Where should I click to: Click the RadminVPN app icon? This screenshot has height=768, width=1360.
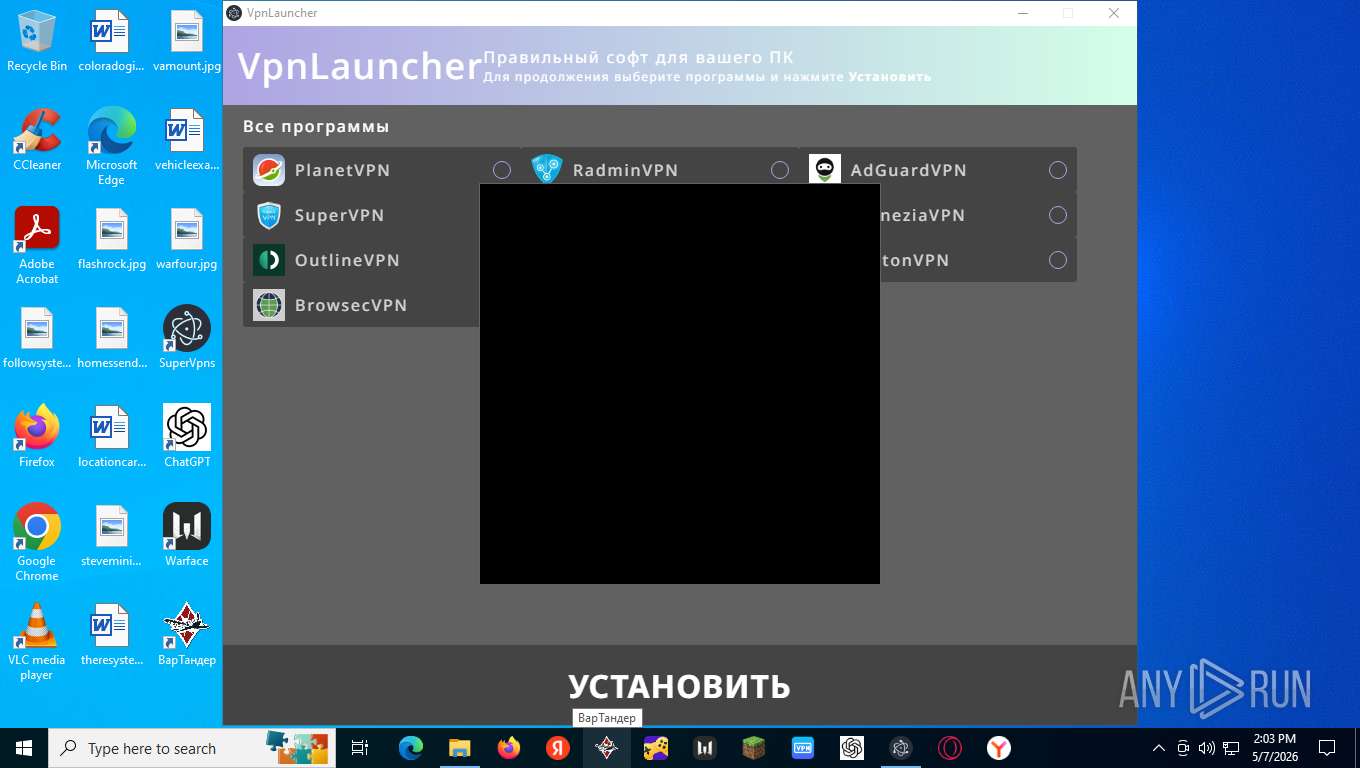click(x=547, y=170)
